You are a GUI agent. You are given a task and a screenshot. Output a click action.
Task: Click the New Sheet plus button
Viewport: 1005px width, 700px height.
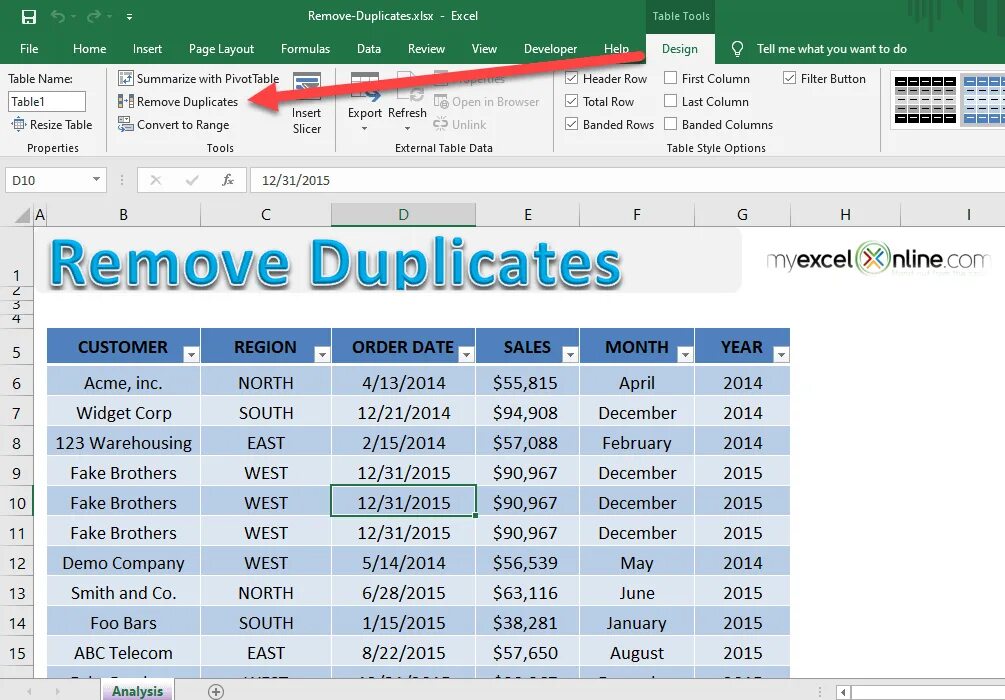point(215,690)
